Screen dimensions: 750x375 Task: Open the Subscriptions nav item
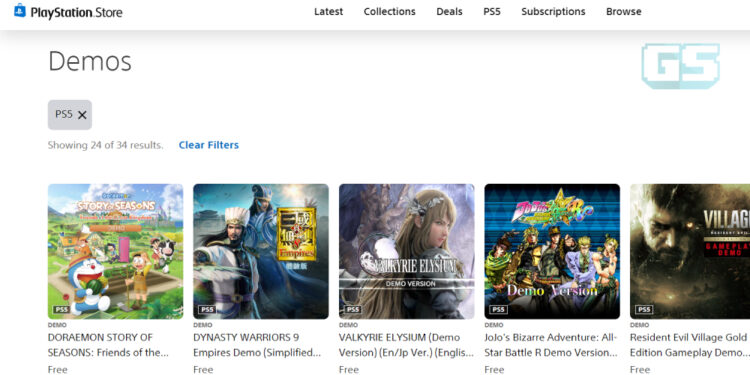(553, 11)
